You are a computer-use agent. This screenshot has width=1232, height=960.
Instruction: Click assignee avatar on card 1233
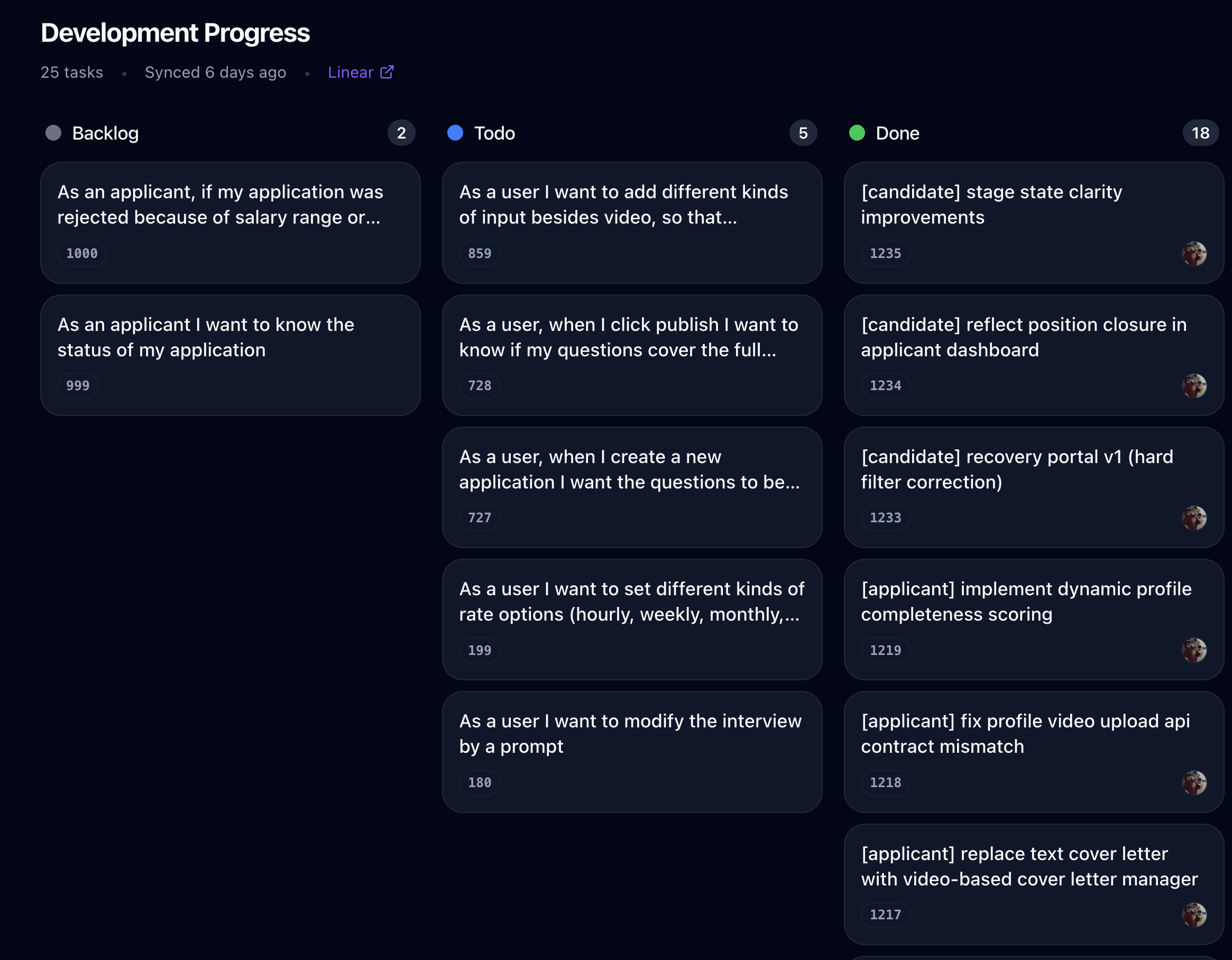point(1194,518)
